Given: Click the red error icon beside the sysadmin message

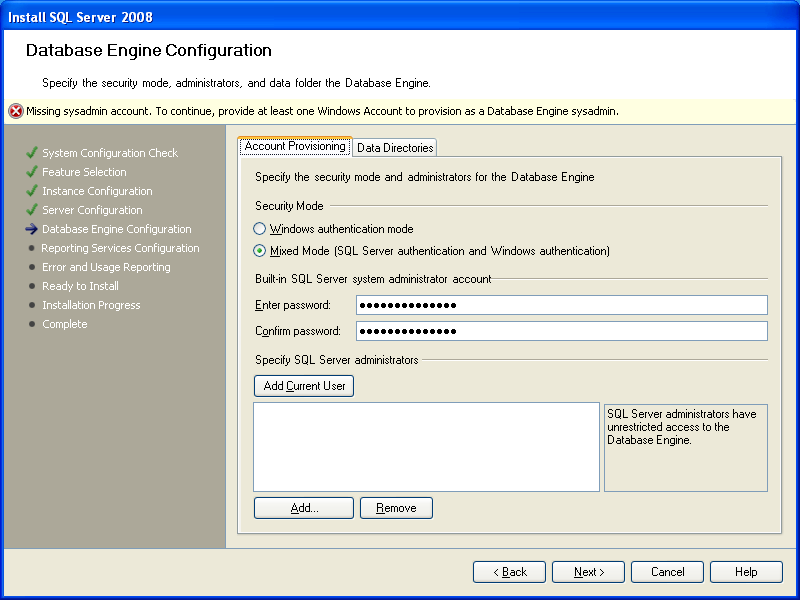Looking at the screenshot, I should (x=16, y=111).
